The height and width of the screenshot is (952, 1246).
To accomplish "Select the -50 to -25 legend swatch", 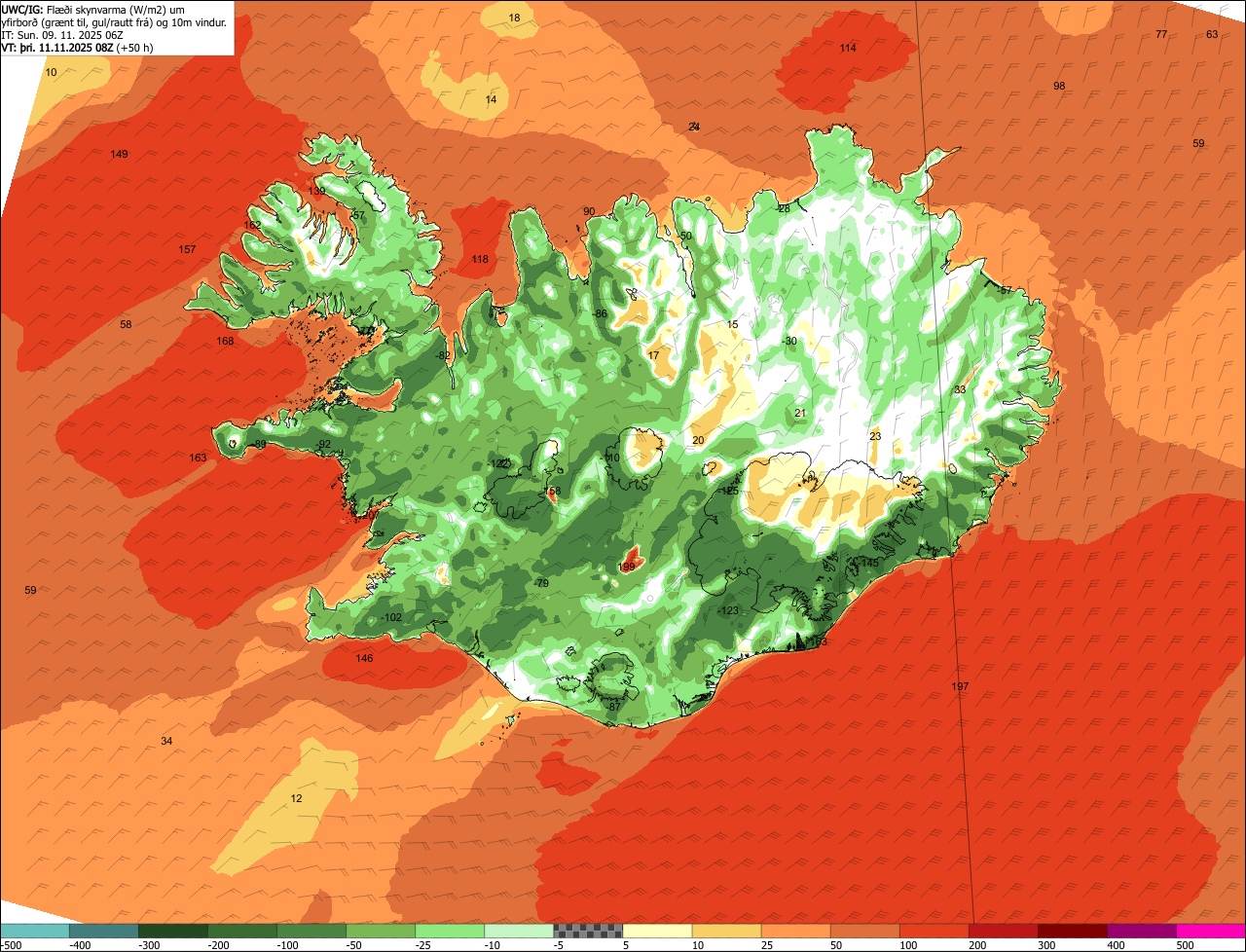I will (x=381, y=931).
